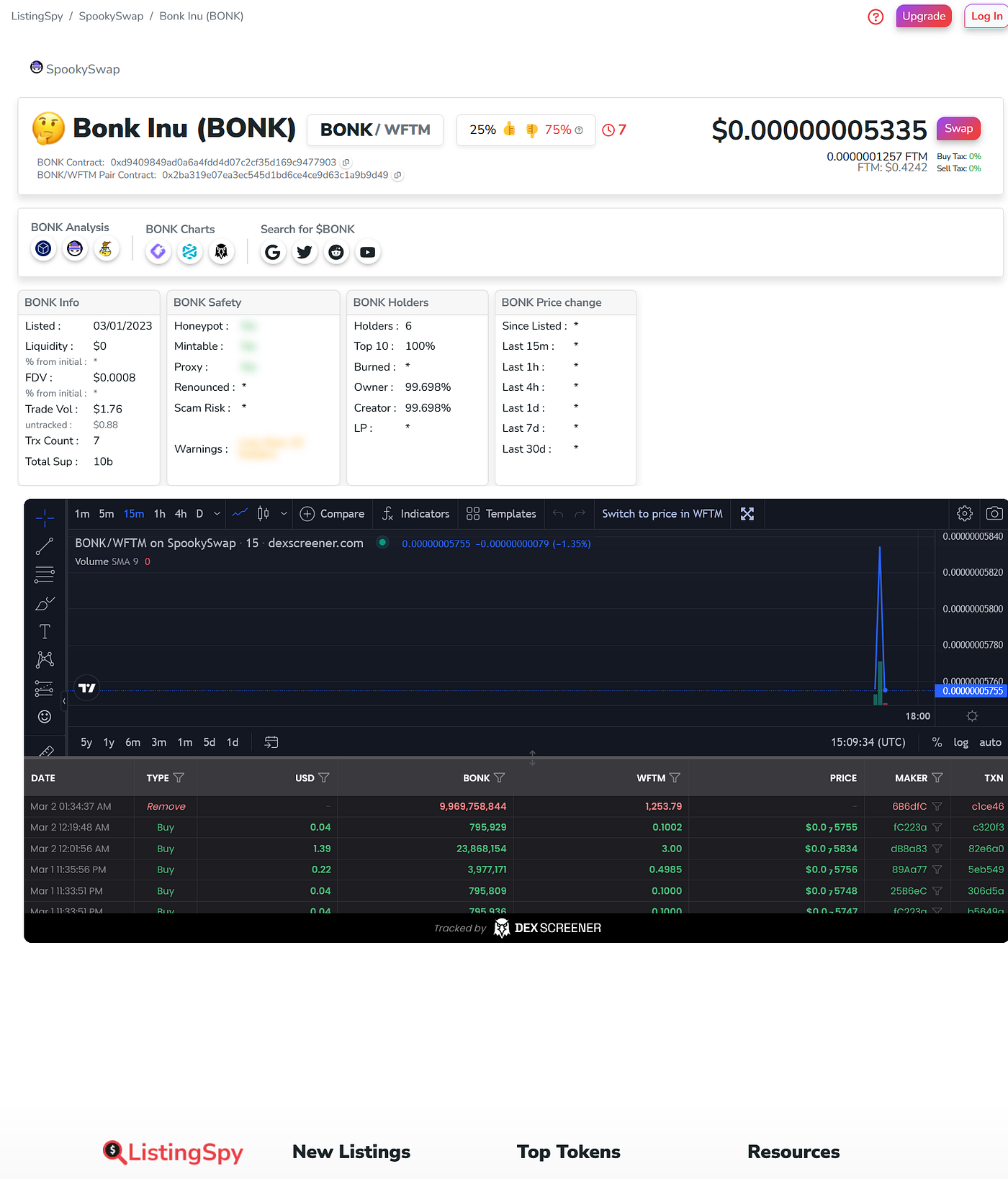
Task: Switch to price in WFTM
Action: point(662,514)
